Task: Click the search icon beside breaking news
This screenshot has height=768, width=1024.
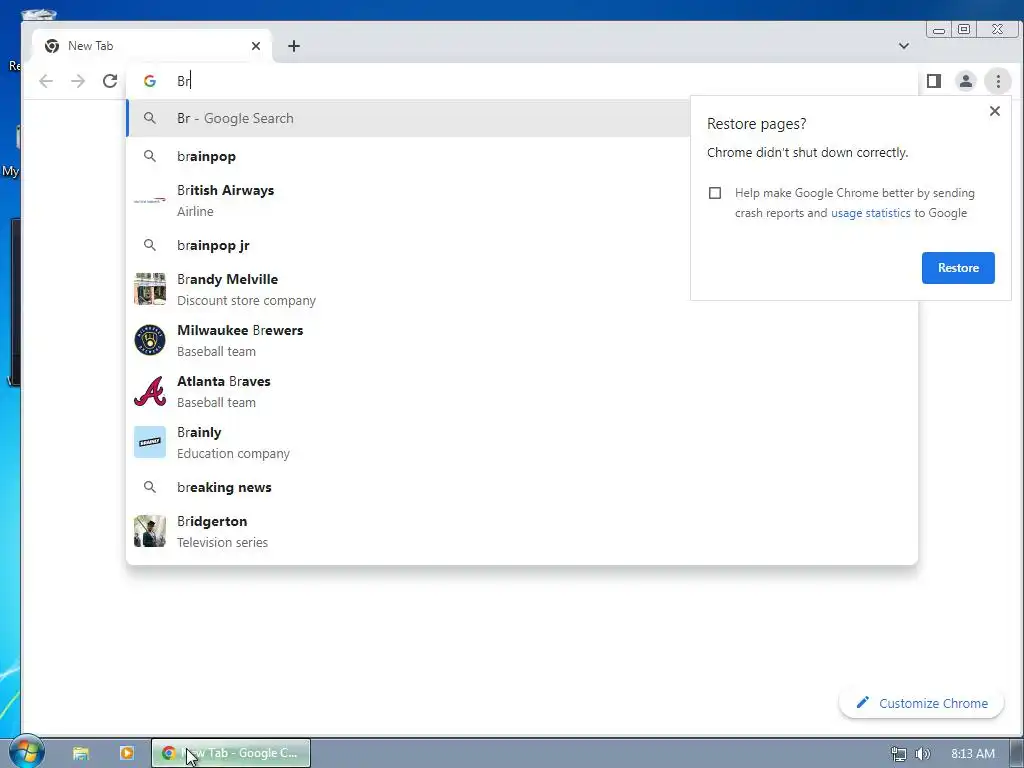Action: pyautogui.click(x=150, y=487)
